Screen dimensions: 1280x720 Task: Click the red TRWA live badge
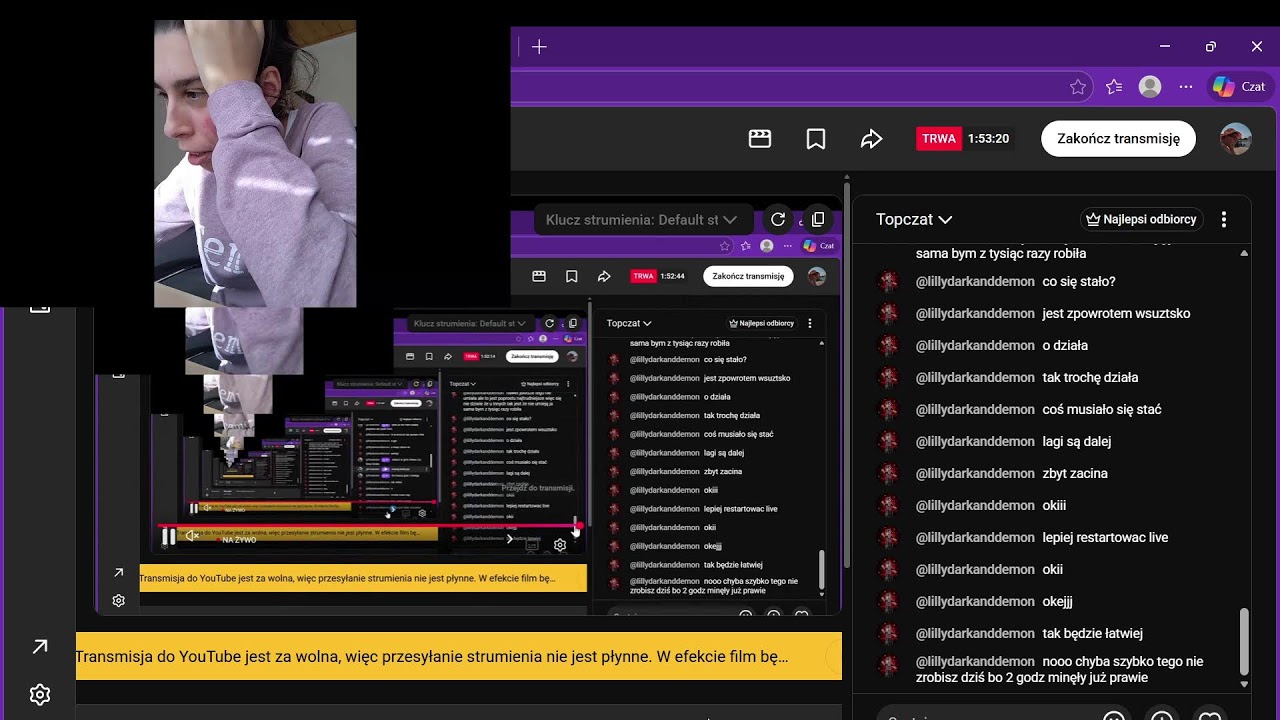click(939, 139)
